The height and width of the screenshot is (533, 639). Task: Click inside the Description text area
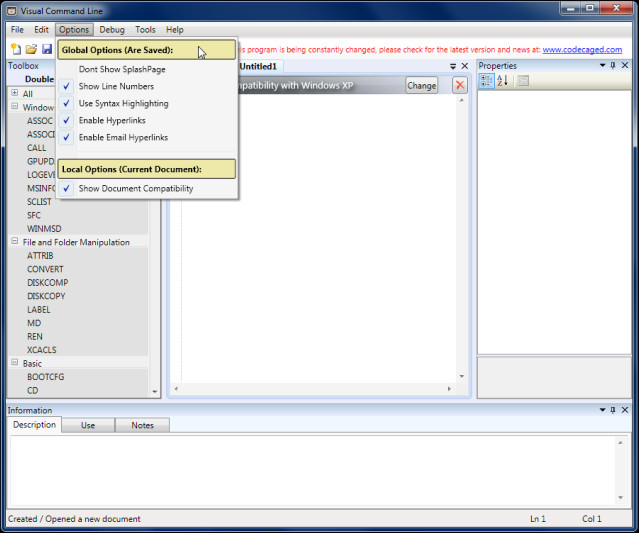313,470
